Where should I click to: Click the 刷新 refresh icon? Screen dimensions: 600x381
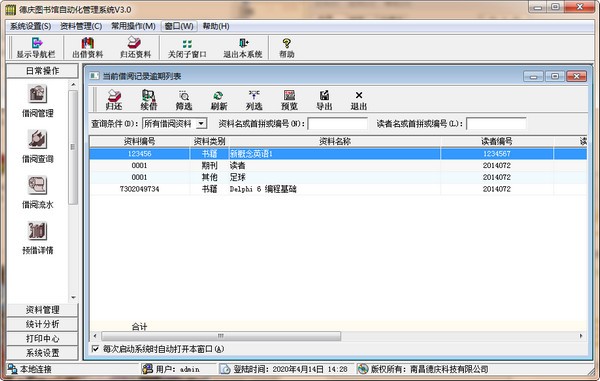[218, 96]
